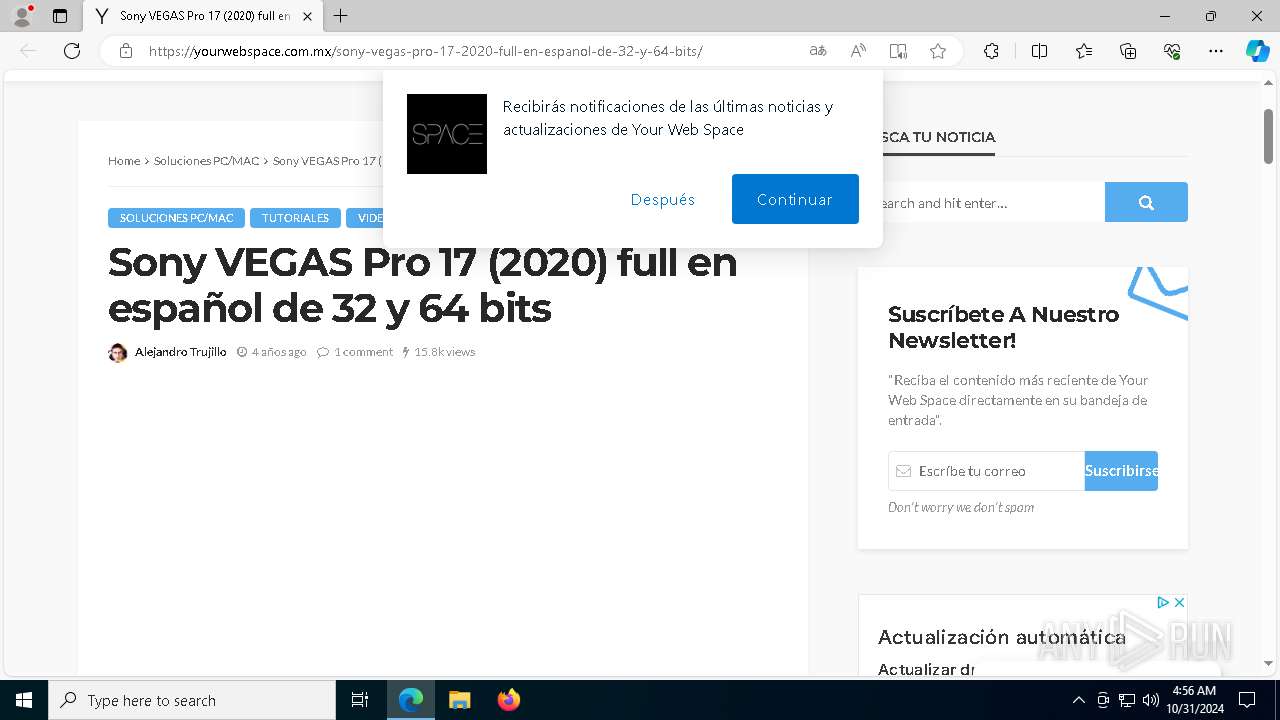Close the Sony VEGAS Pro 17 tab
1280x720 pixels.
[x=307, y=16]
